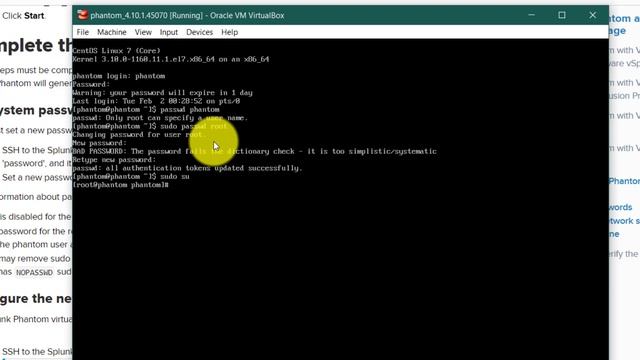Click the 'Last login: Tue Feb 2' line
The image size is (640, 360).
click(156, 101)
